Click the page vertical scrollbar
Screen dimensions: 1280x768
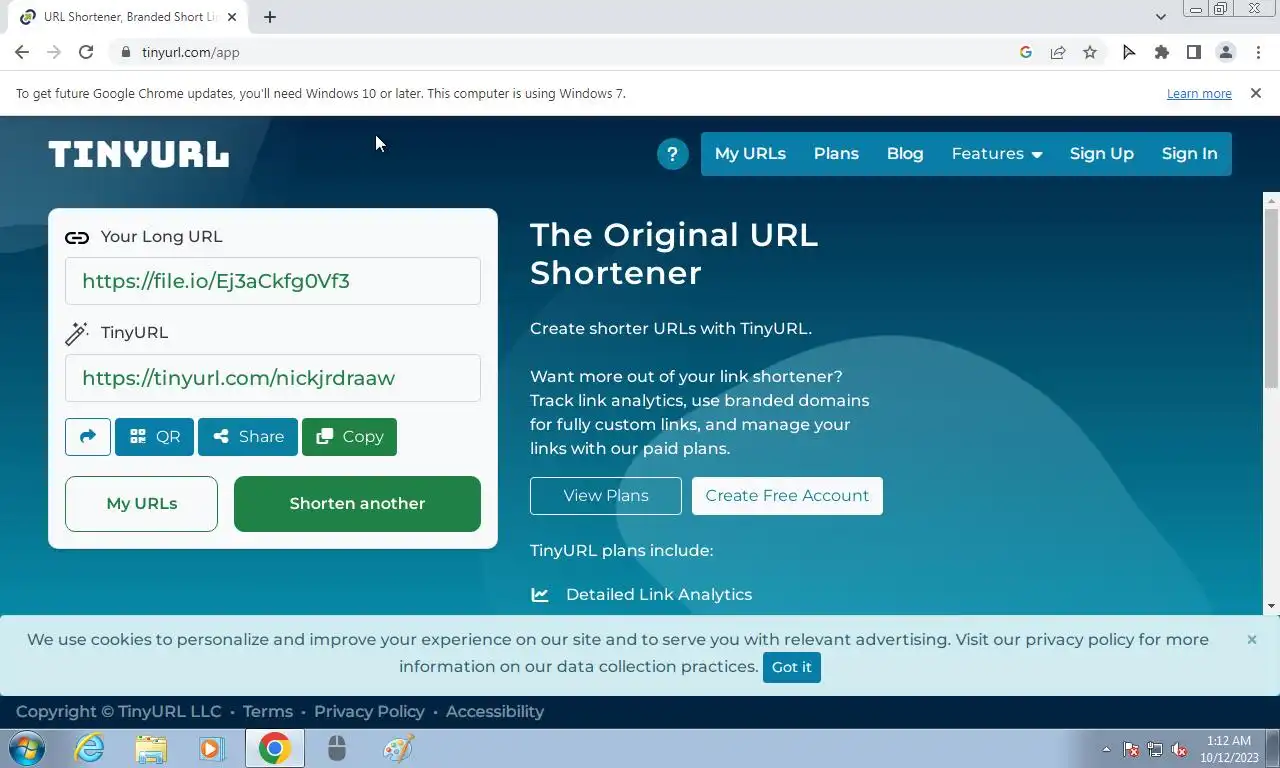click(x=1271, y=300)
